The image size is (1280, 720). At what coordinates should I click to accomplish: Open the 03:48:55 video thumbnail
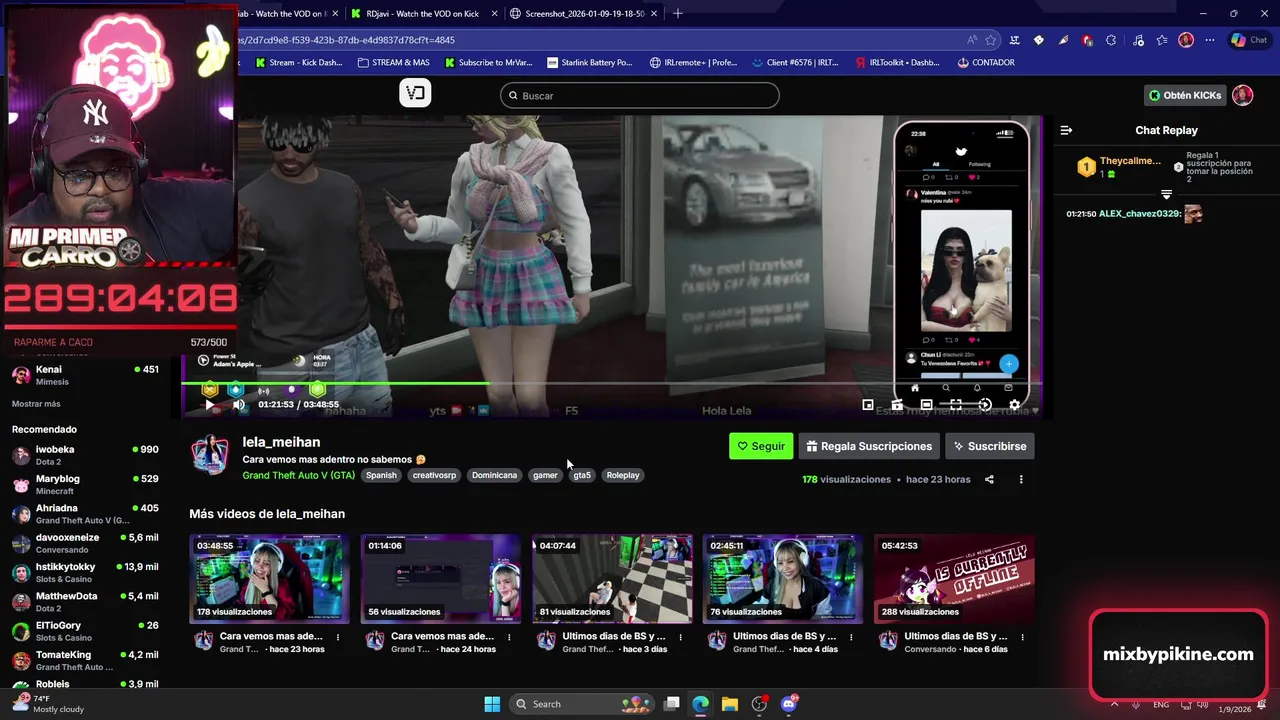pyautogui.click(x=270, y=579)
